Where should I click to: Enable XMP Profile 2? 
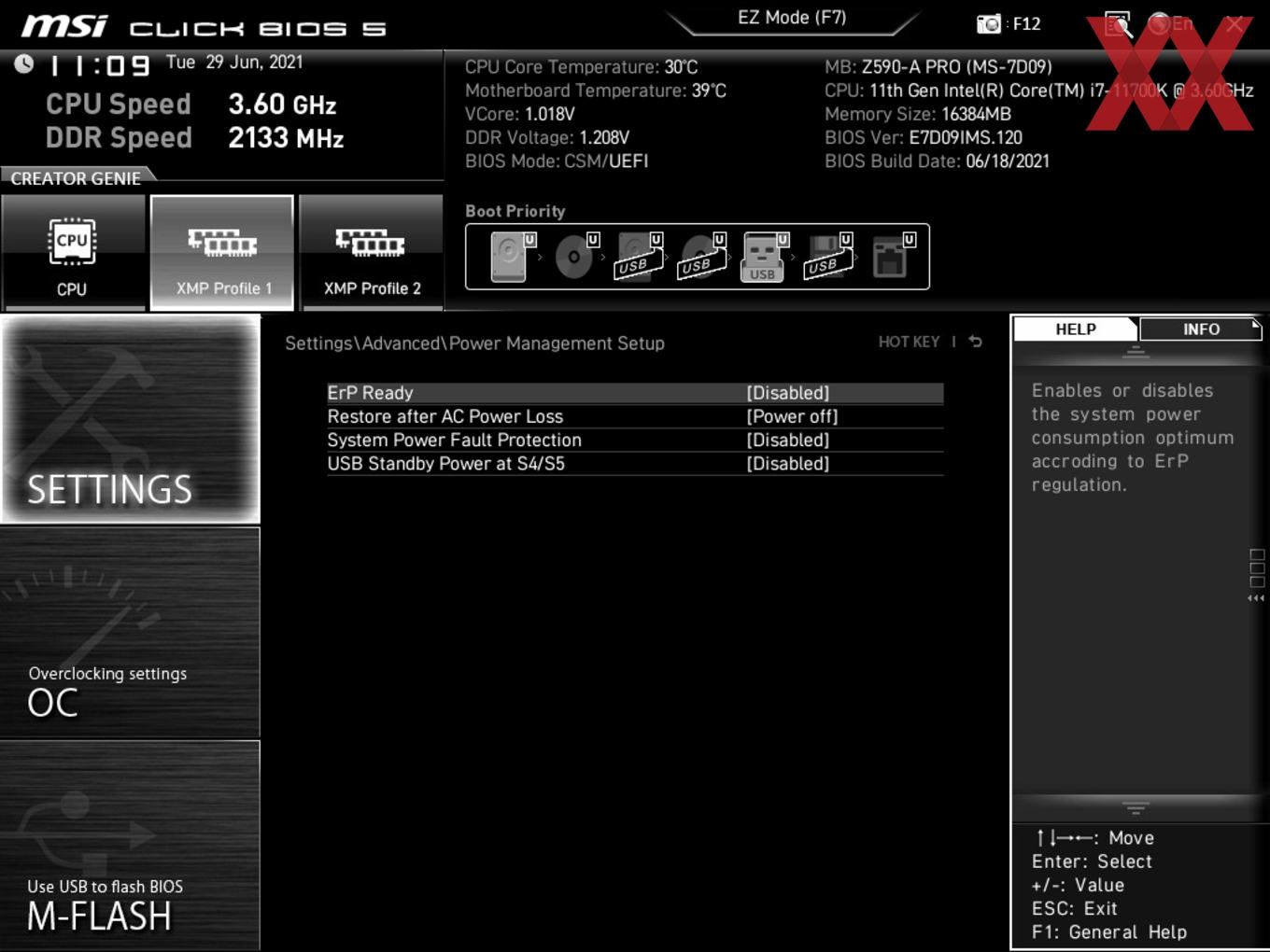(x=372, y=252)
